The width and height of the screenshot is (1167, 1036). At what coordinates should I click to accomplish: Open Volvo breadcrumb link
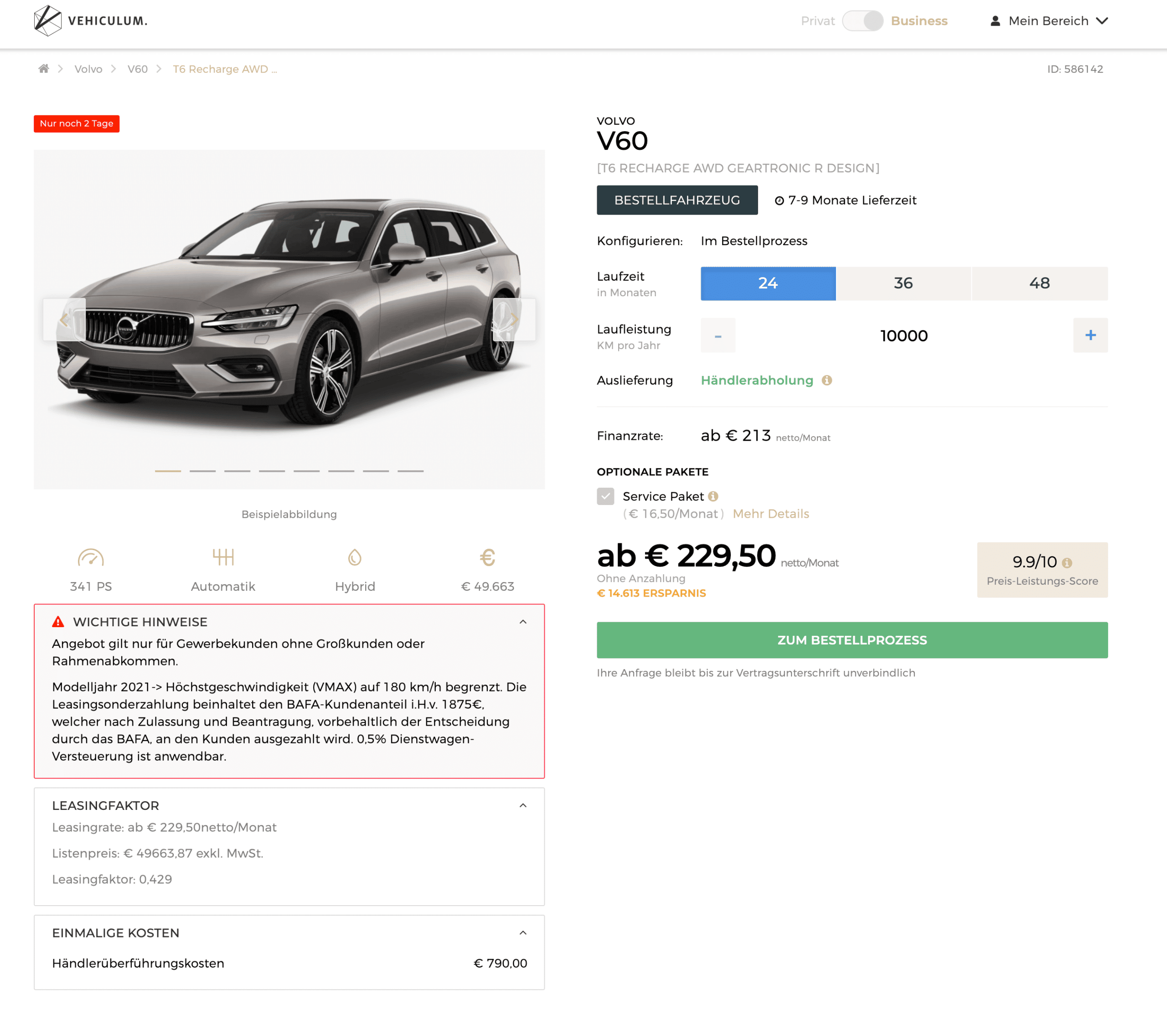point(88,68)
